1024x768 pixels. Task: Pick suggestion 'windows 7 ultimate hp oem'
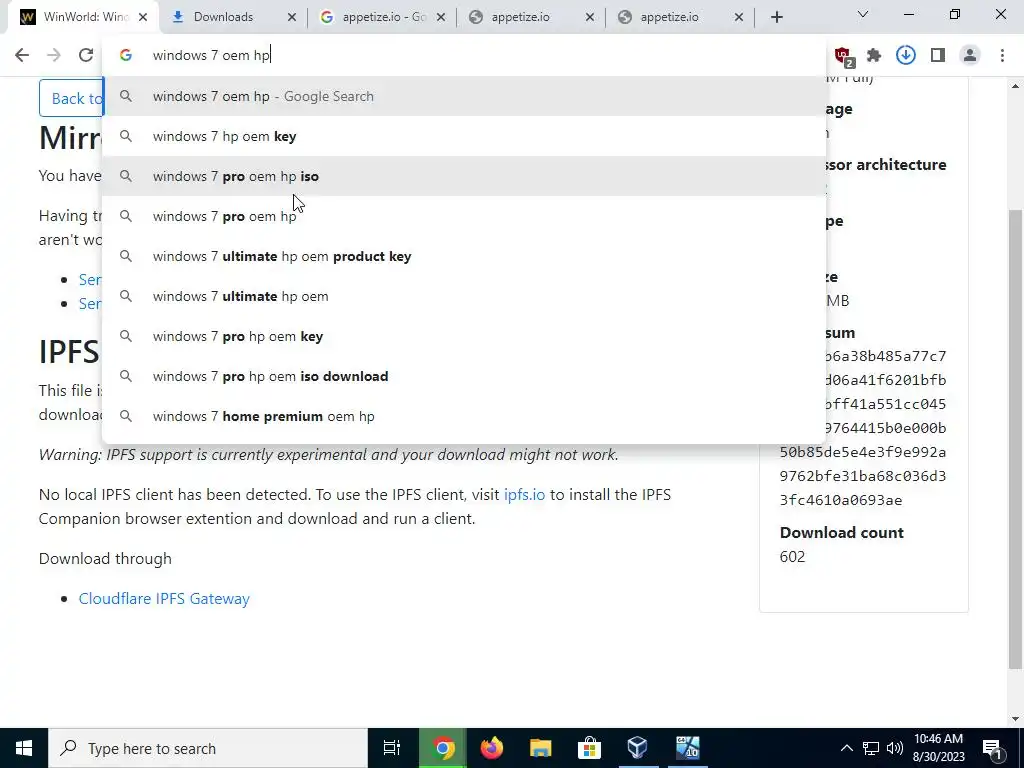tap(464, 296)
